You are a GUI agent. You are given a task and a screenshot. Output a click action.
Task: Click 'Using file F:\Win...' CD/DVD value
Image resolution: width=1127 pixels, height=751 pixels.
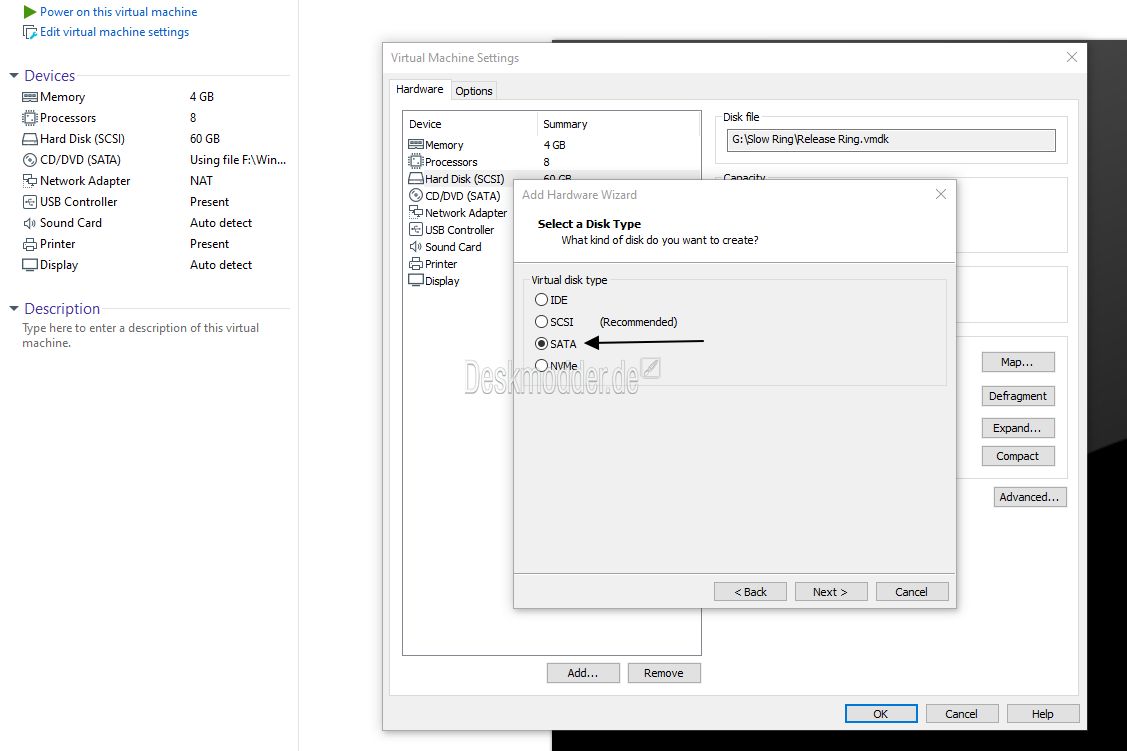(238, 160)
